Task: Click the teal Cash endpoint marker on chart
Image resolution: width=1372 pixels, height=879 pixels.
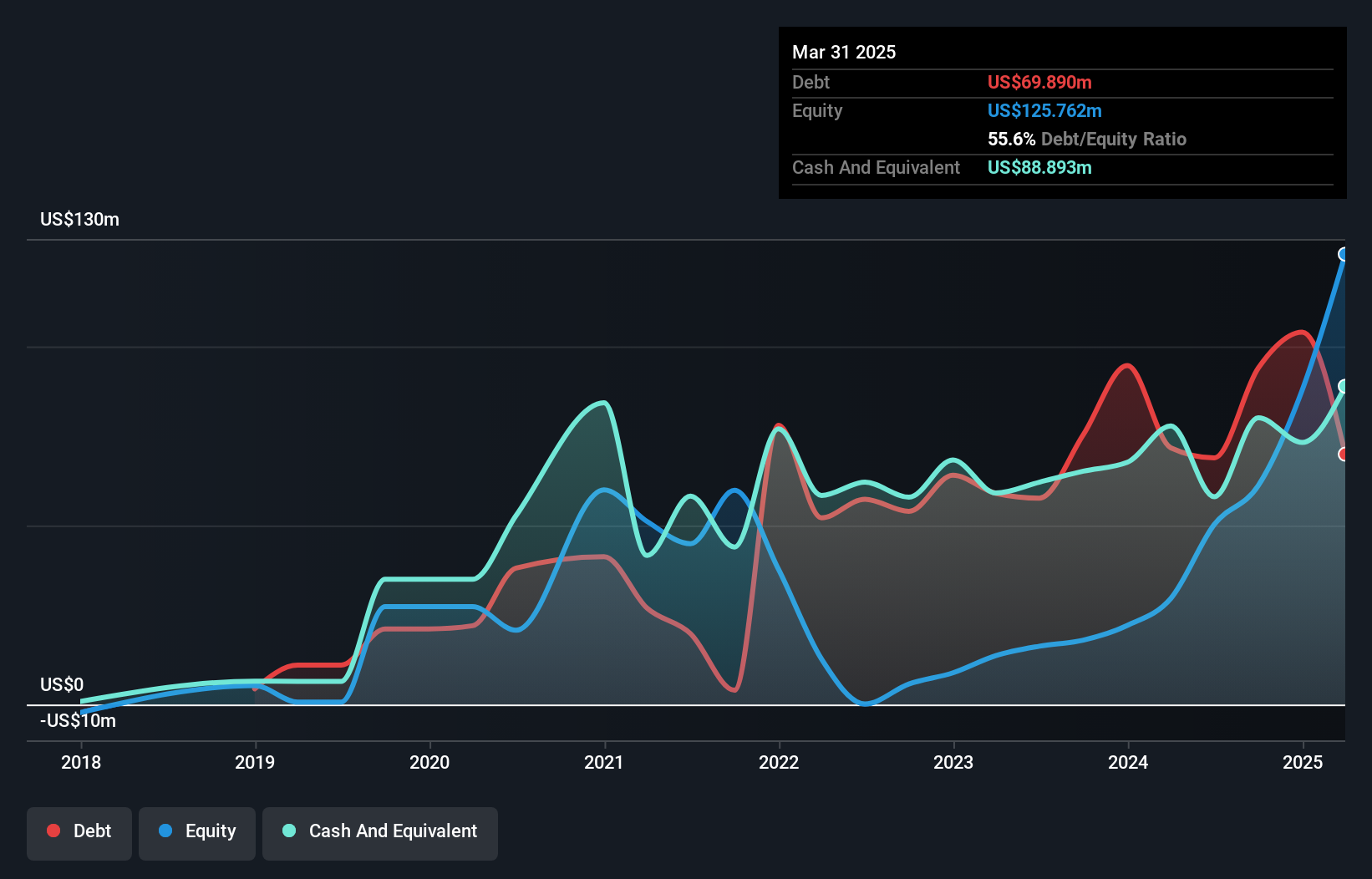Action: [x=1344, y=386]
